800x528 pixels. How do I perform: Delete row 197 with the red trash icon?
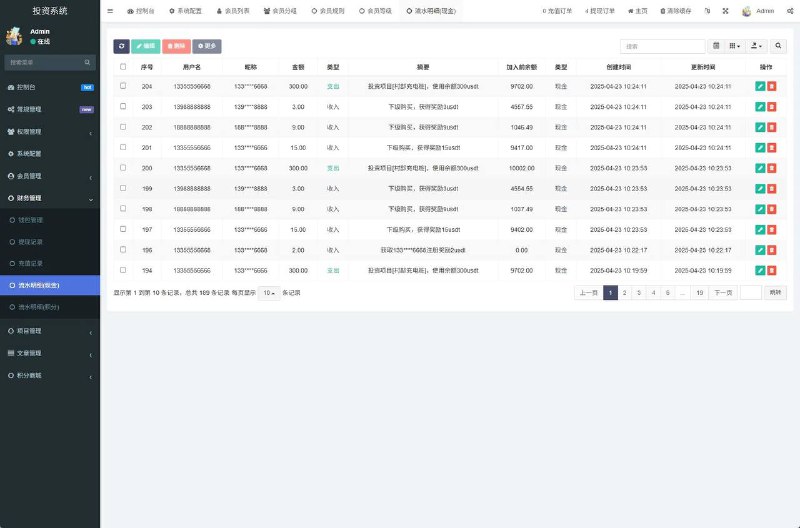[x=772, y=230]
